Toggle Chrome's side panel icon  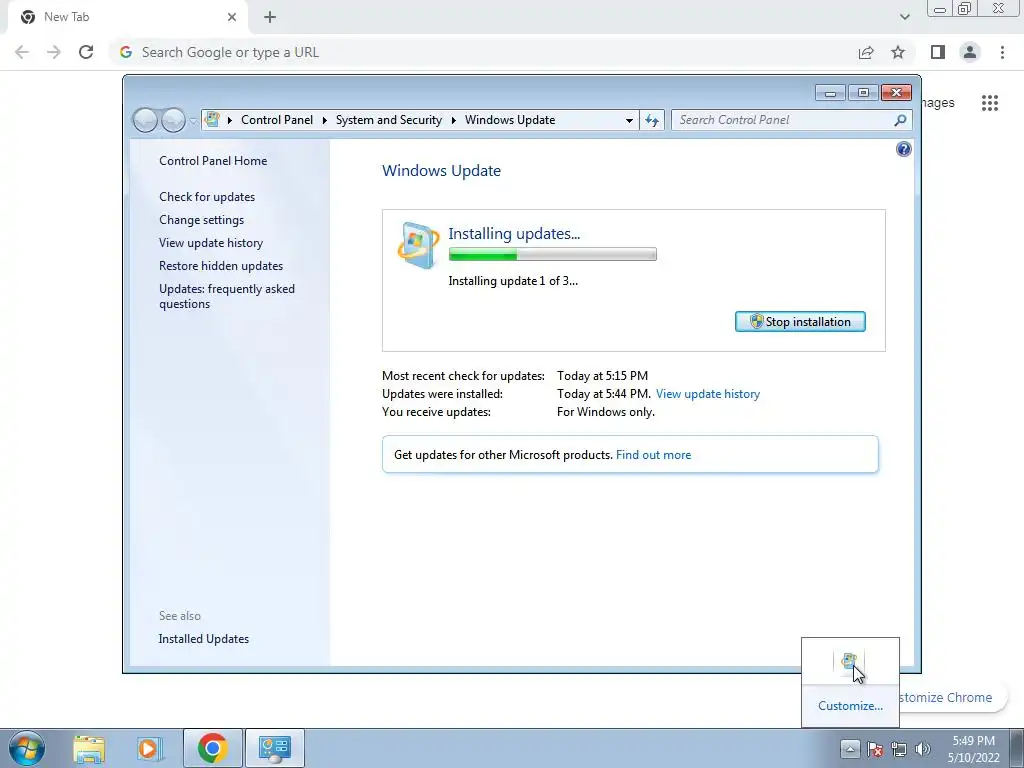pos(938,52)
